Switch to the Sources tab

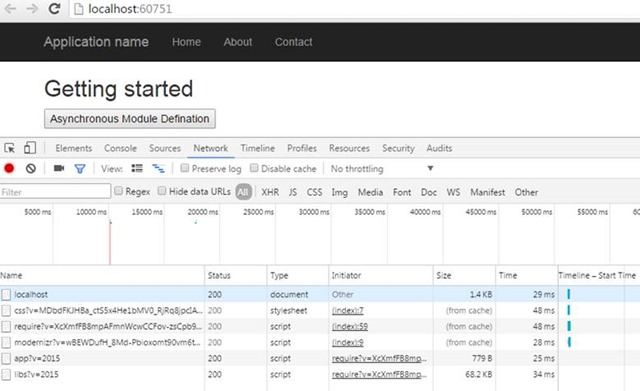coord(165,148)
